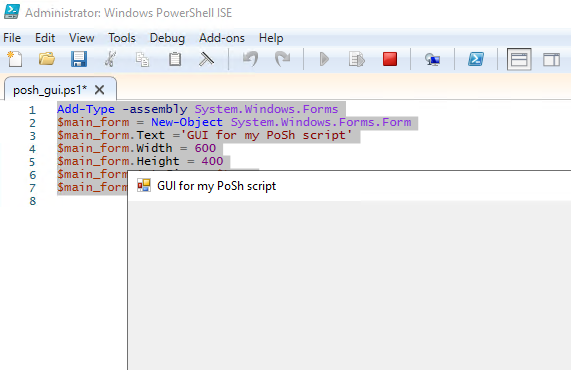Image resolution: width=571 pixels, height=370 pixels.
Task: Click the value 600 on line 4
Action: [x=205, y=148]
